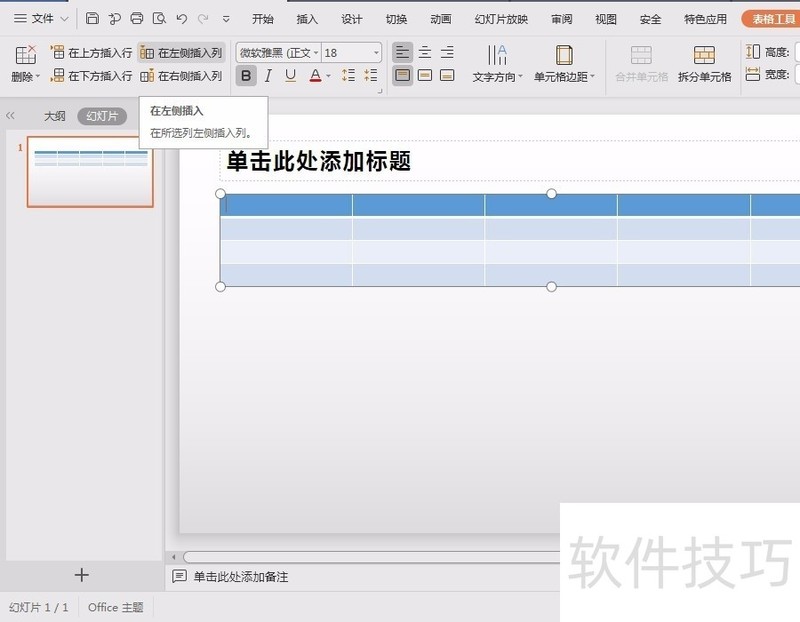Toggle bold formatting
The width and height of the screenshot is (800, 622).
click(246, 76)
